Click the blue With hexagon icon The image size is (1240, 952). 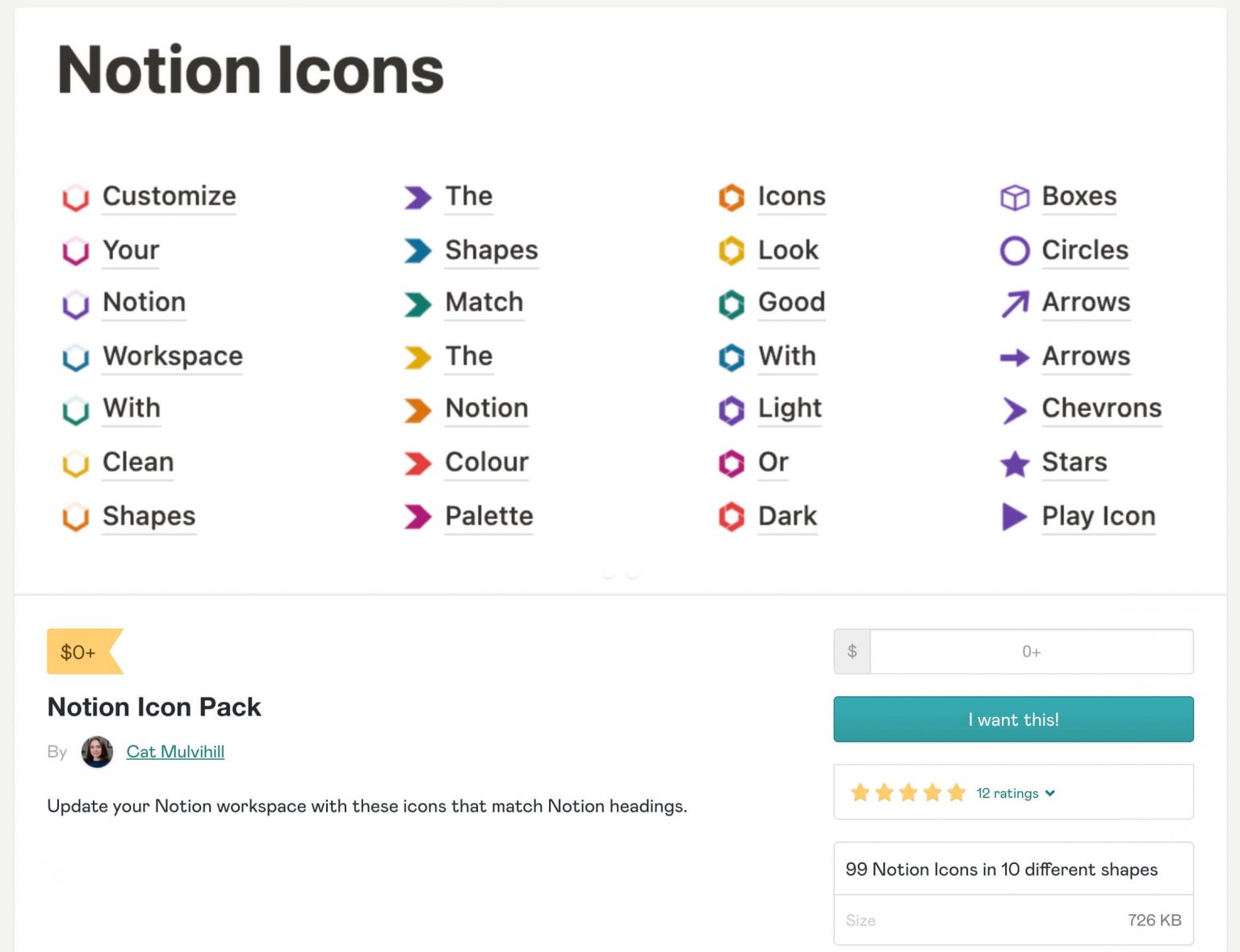click(731, 357)
